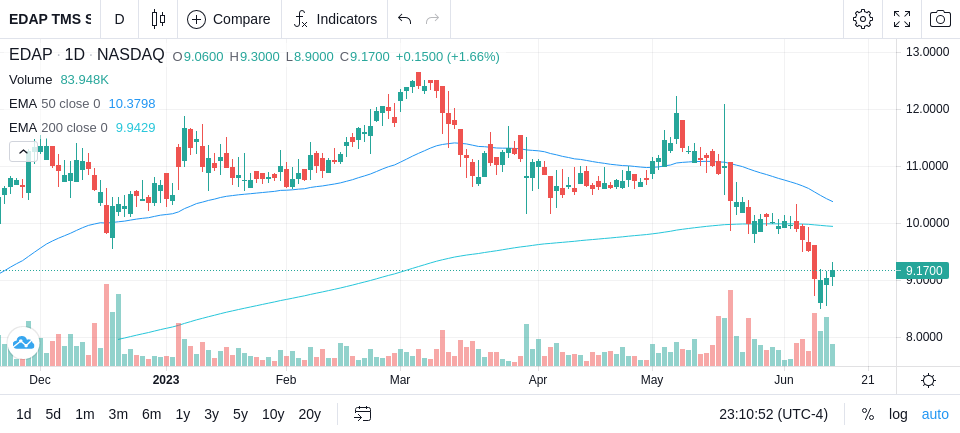Select the 3y time range
This screenshot has height=433, width=960.
[211, 415]
